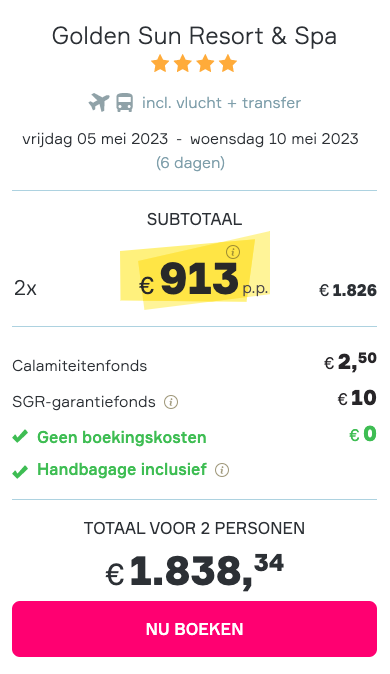Click the first orange hotel rating star
Screen dimensions: 390x674
click(160, 64)
